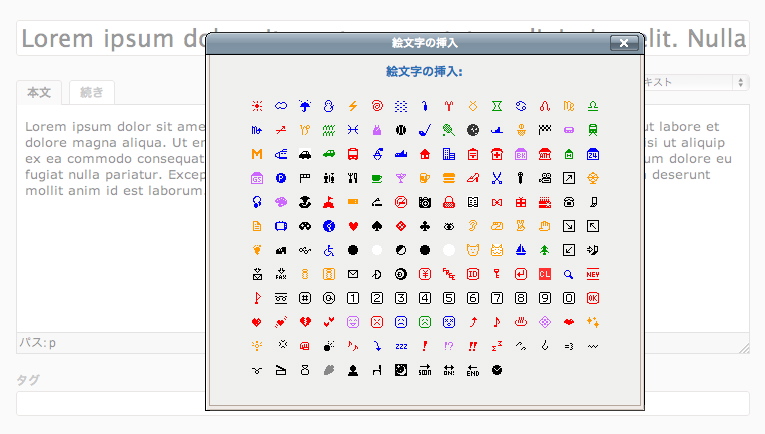The image size is (765, 434).
Task: Focus the タグ input field
Action: (383, 403)
